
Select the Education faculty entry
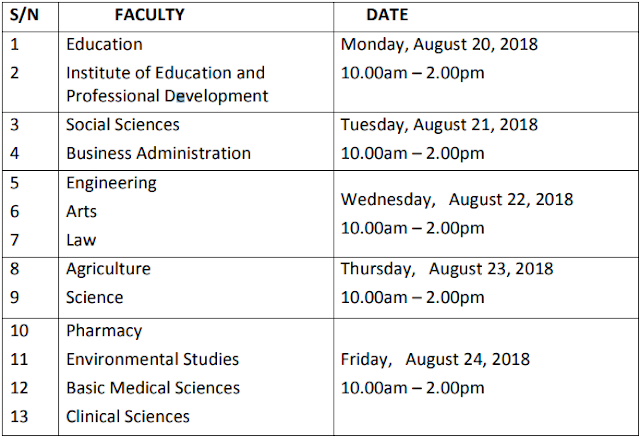tap(104, 45)
